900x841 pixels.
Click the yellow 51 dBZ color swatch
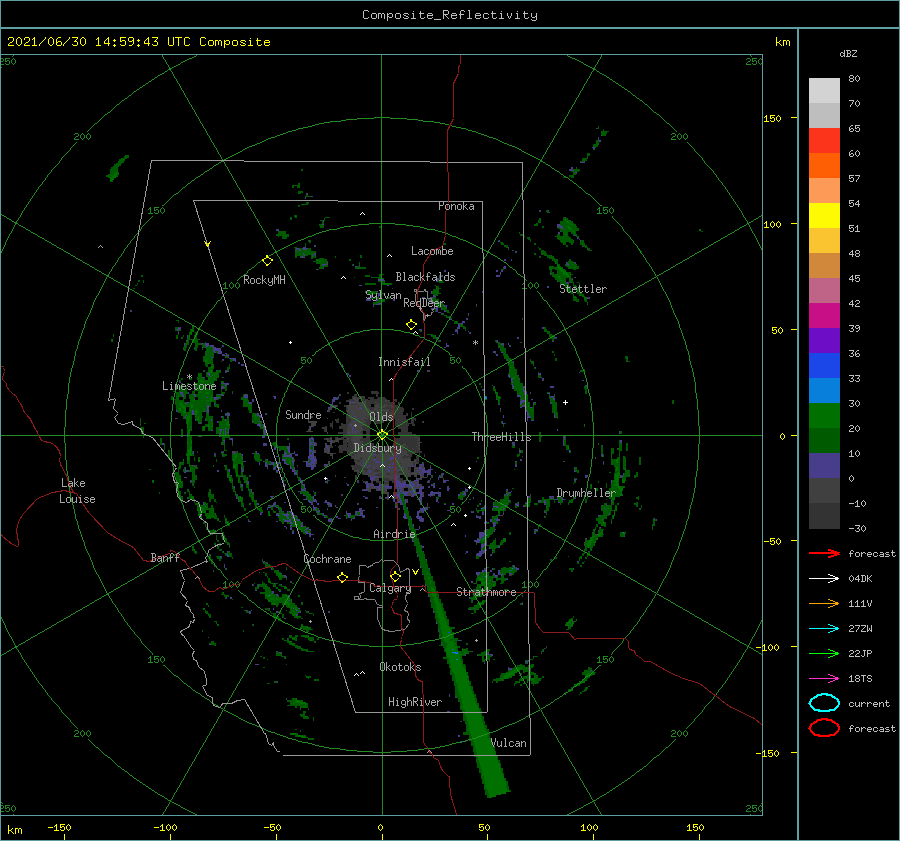(x=824, y=215)
